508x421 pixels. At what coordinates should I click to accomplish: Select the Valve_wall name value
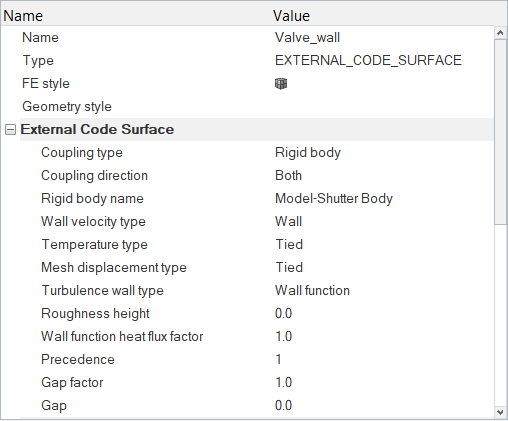pyautogui.click(x=307, y=37)
